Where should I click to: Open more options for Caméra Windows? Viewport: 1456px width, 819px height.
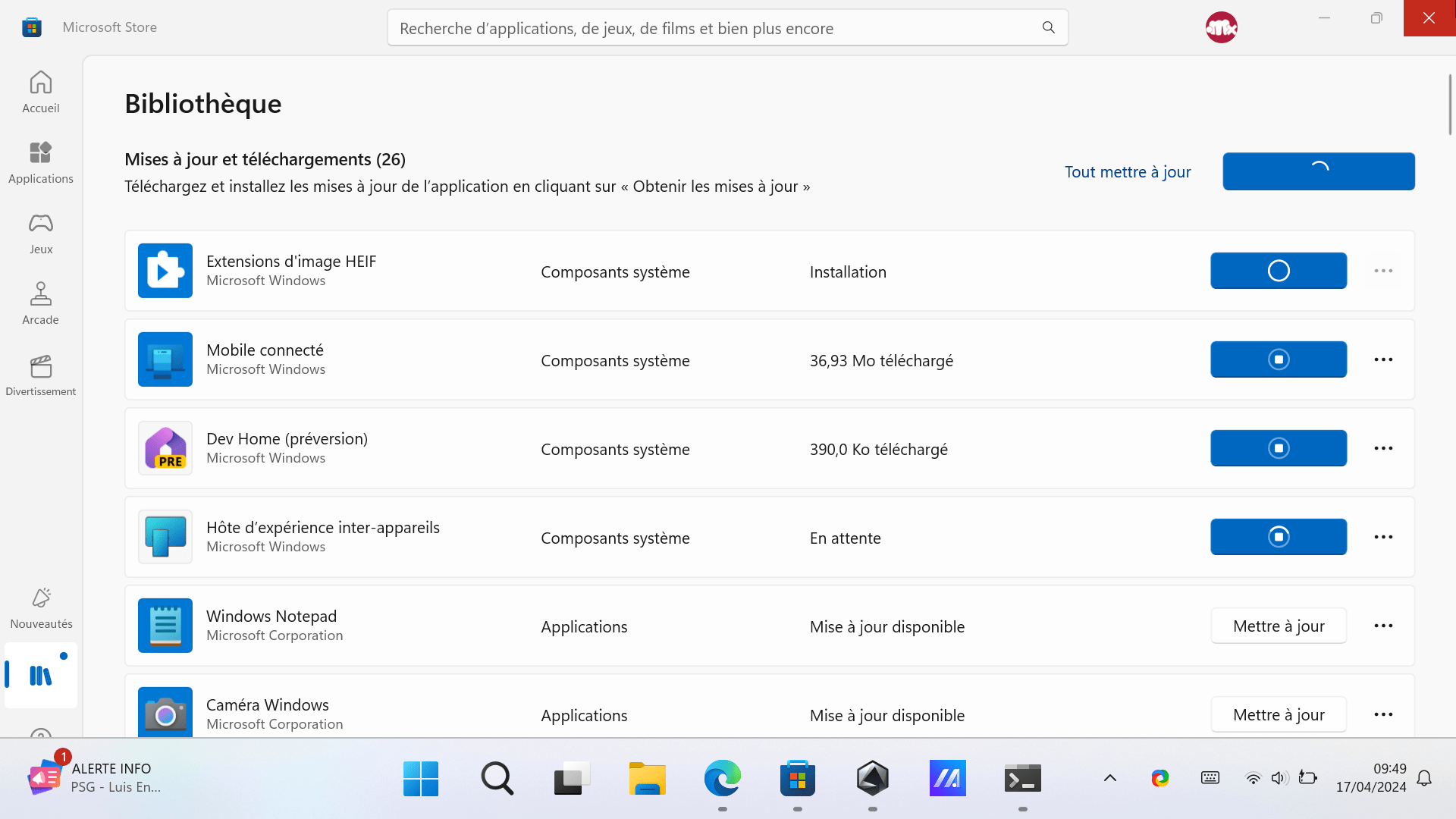pos(1383,714)
